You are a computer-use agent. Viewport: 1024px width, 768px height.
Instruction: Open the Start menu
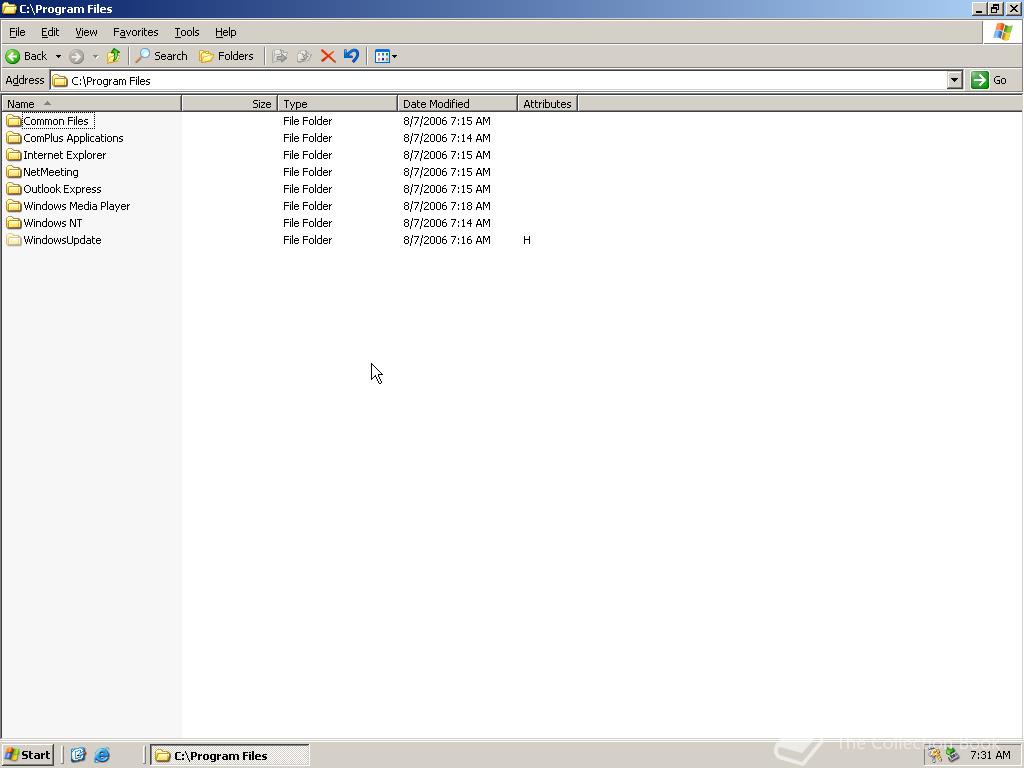27,755
